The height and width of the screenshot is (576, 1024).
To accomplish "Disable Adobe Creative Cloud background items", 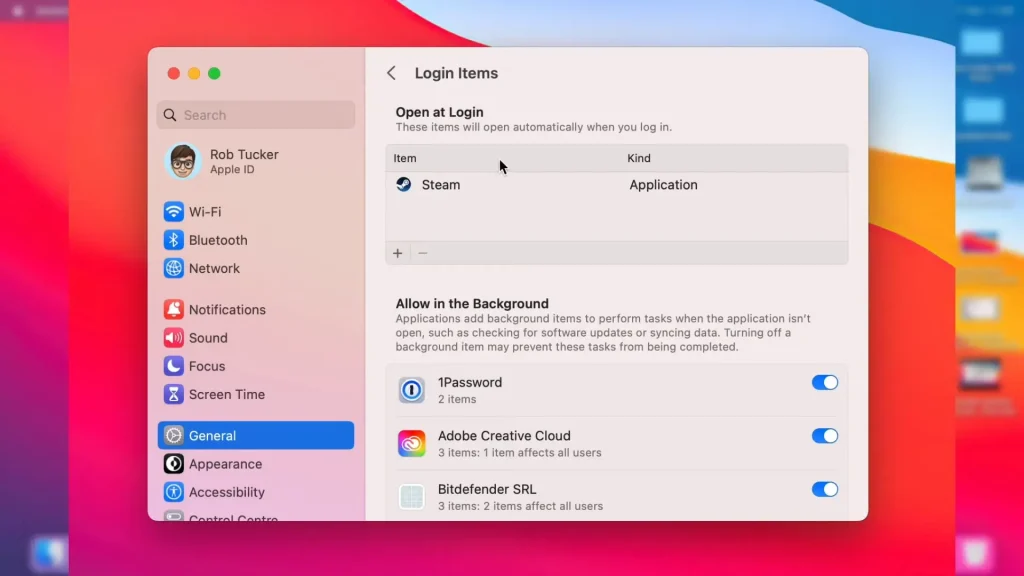I will 824,436.
